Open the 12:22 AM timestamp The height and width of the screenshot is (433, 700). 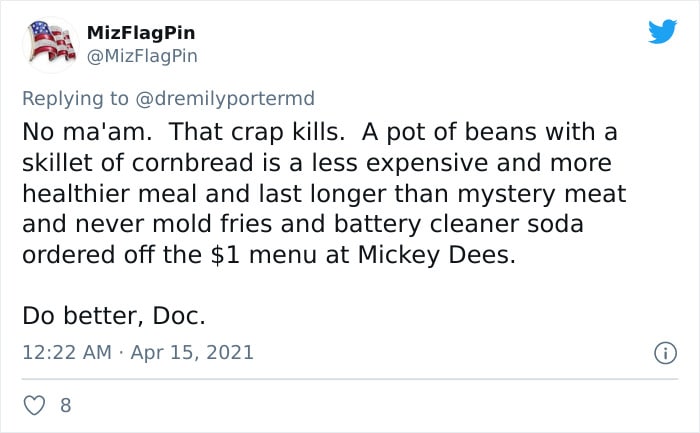[x=67, y=352]
